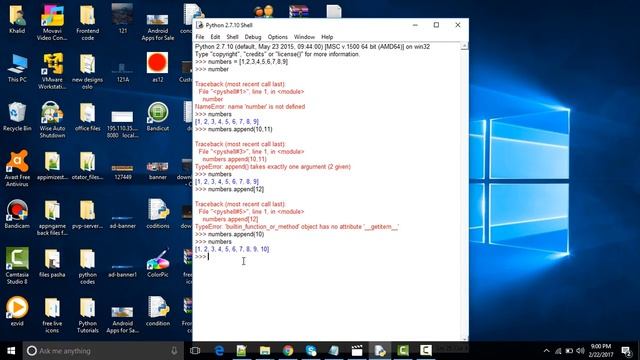Select the condition Python file icon
This screenshot has width=640, height=360.
coord(158,311)
